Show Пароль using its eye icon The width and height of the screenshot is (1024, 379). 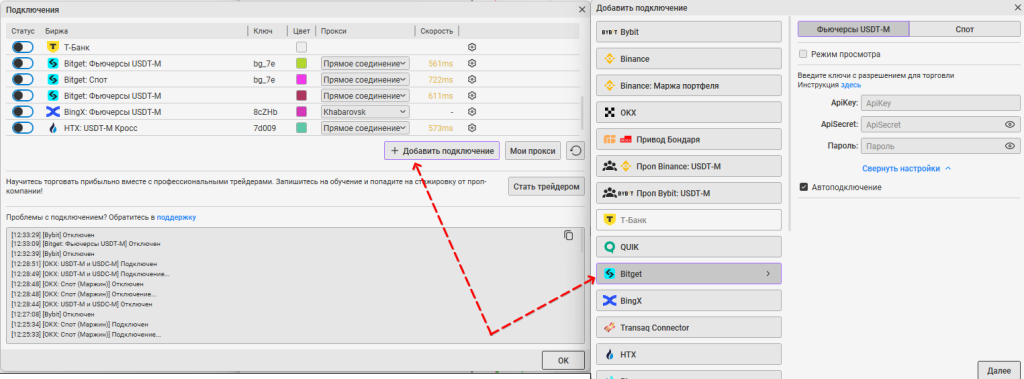click(x=1010, y=146)
